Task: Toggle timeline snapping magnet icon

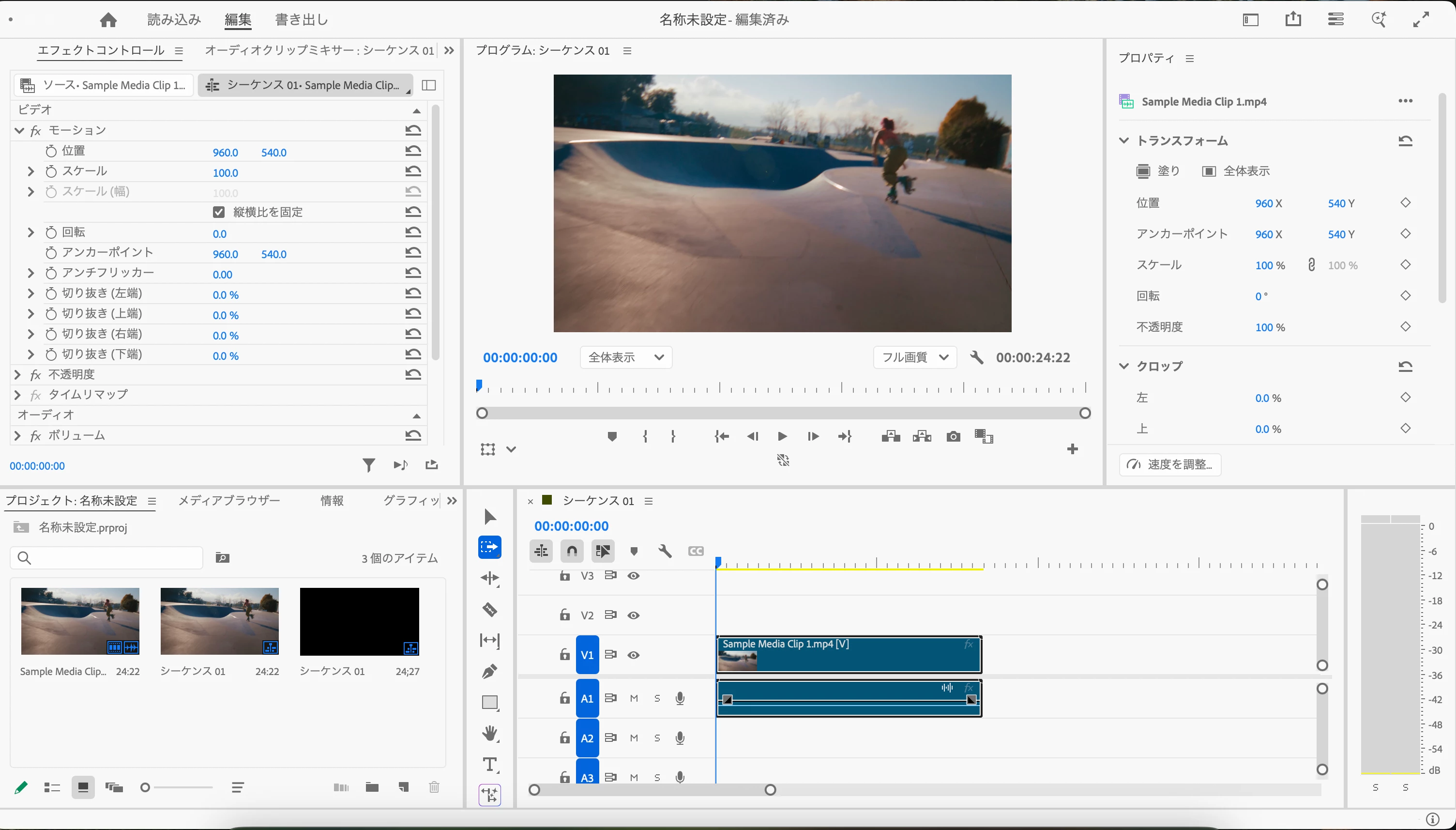Action: (572, 551)
